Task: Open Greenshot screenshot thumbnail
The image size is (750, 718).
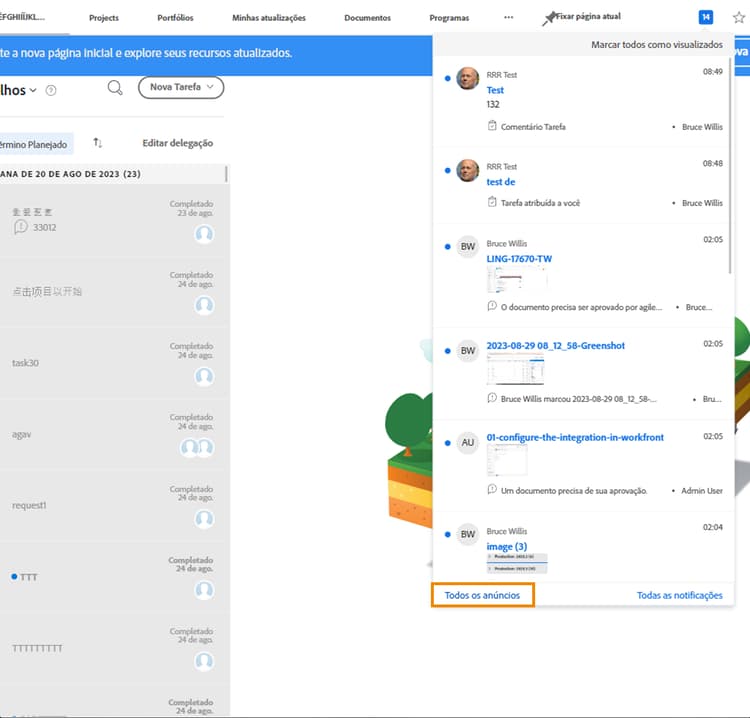Action: 515,369
